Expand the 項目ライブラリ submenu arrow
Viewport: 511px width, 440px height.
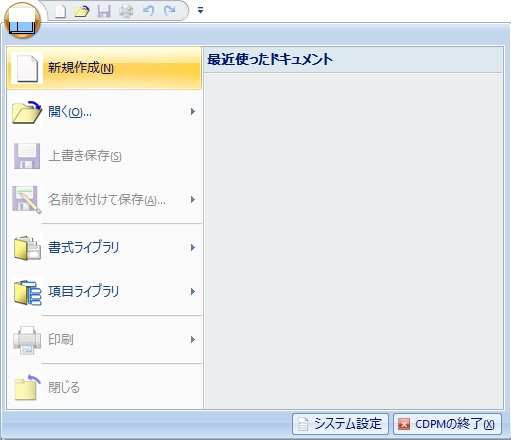pyautogui.click(x=193, y=292)
